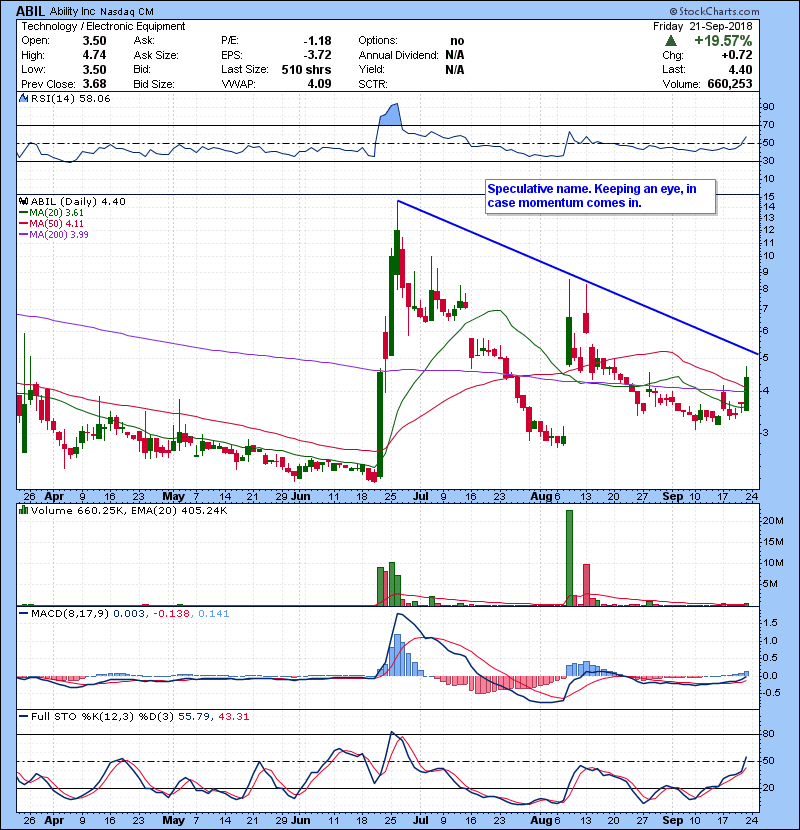Screen dimensions: 800x830
Task: Click the Chg value +0.72
Action: 736,55
